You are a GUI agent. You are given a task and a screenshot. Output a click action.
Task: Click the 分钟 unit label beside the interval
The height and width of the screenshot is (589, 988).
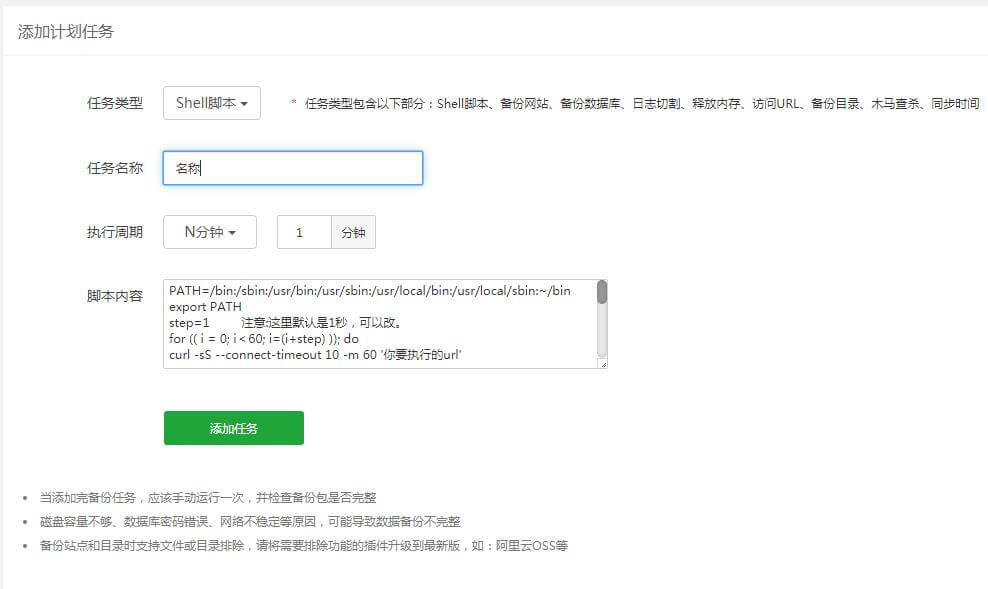tap(354, 231)
